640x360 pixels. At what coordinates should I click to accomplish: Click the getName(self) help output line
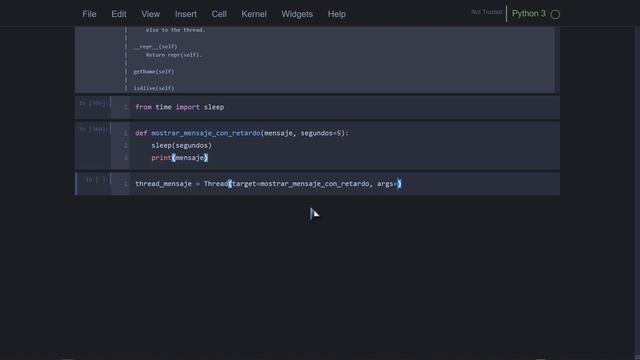(x=154, y=71)
